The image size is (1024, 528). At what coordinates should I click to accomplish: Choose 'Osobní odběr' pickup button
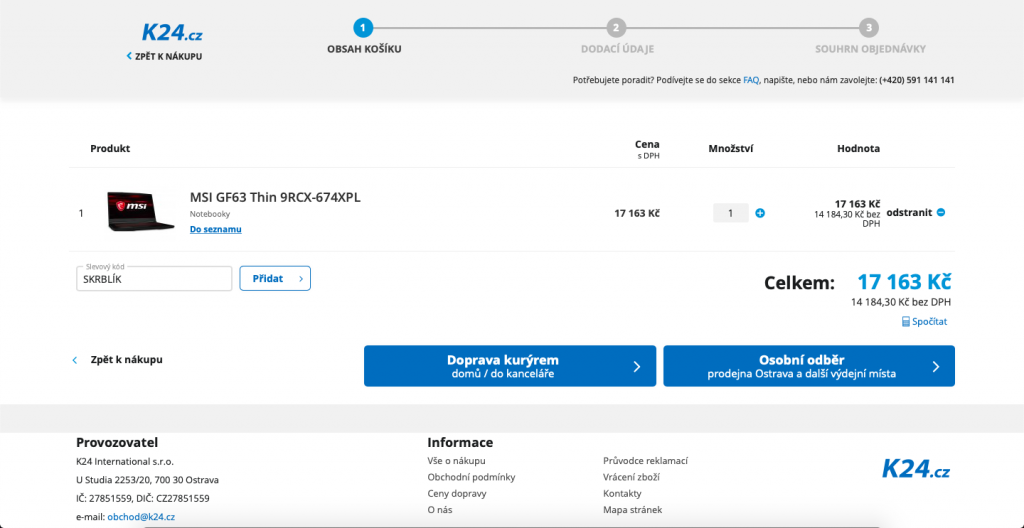tap(808, 366)
